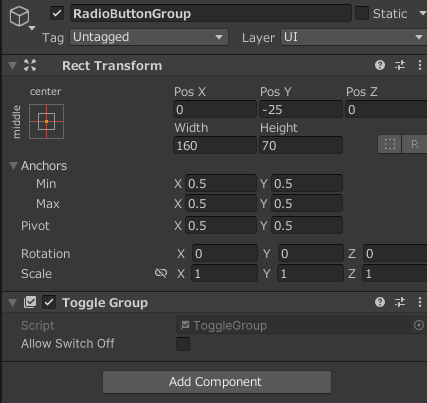
Task: Open Toggle Group three-dot menu
Action: [420, 302]
